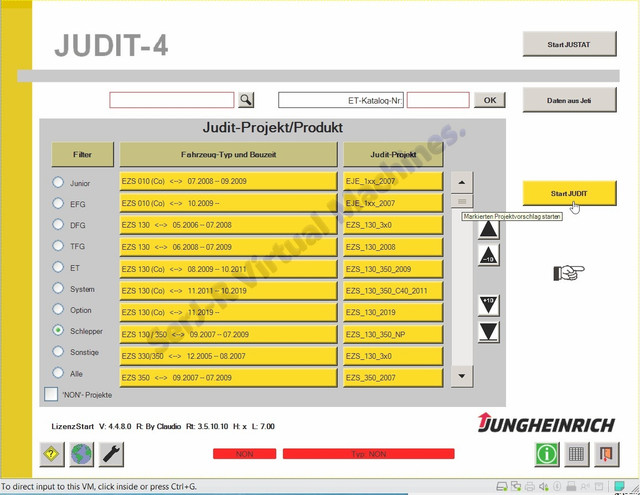The width and height of the screenshot is (640, 495).
Task: Select the Sonstige filter radio button
Action: pyautogui.click(x=58, y=351)
